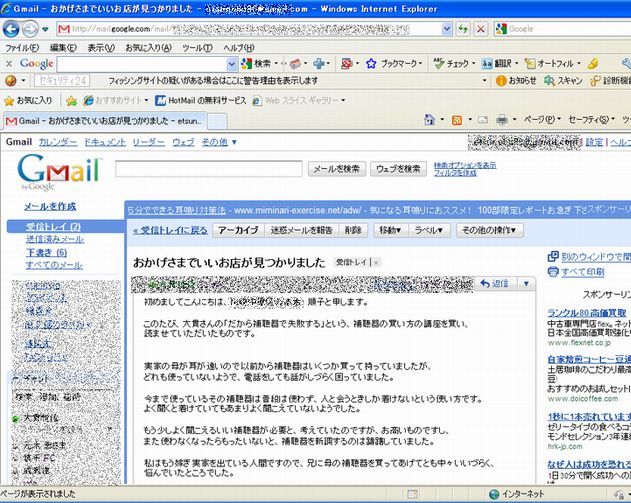Click the Google search provider box
Screen dimensions: 631x503
(563, 29)
